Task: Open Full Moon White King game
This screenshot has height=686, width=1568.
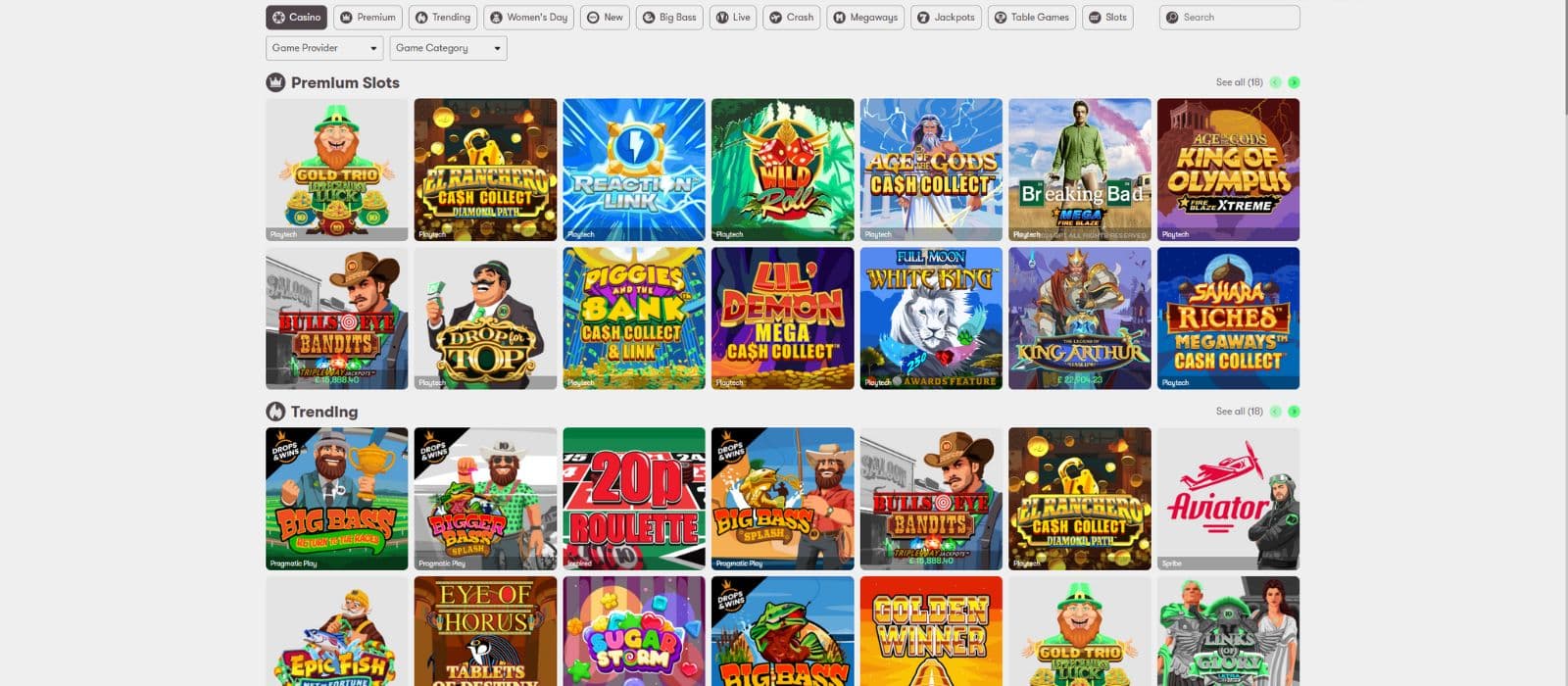Action: pos(931,318)
